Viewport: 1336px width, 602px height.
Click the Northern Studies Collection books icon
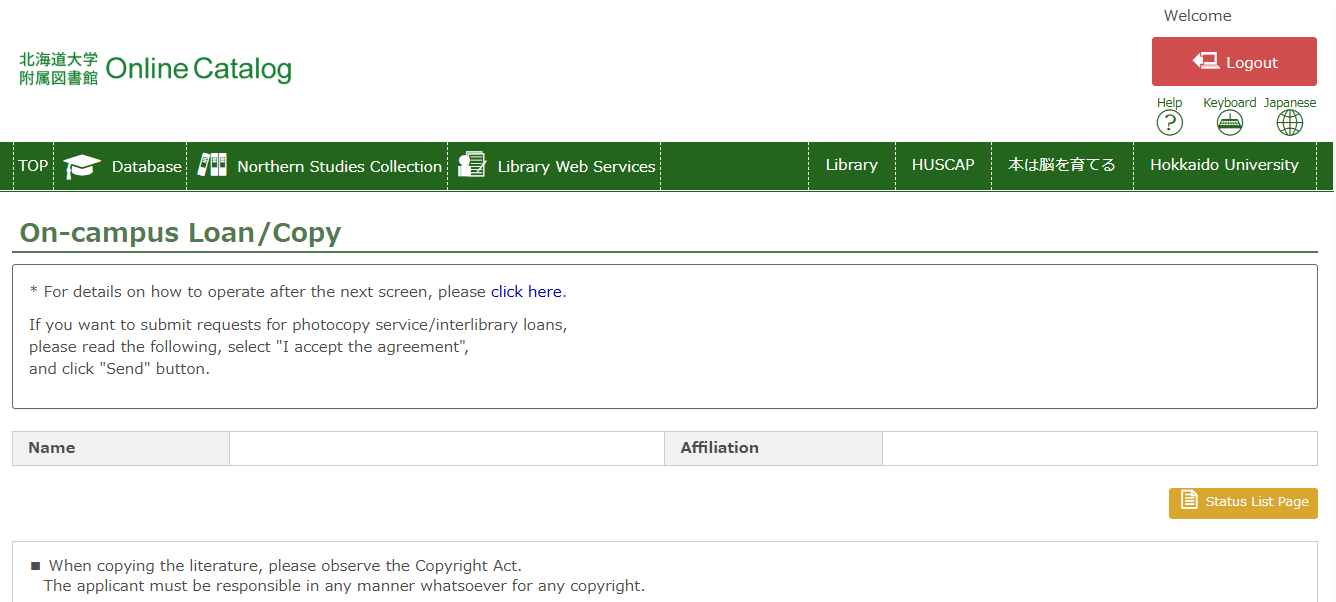[x=212, y=165]
